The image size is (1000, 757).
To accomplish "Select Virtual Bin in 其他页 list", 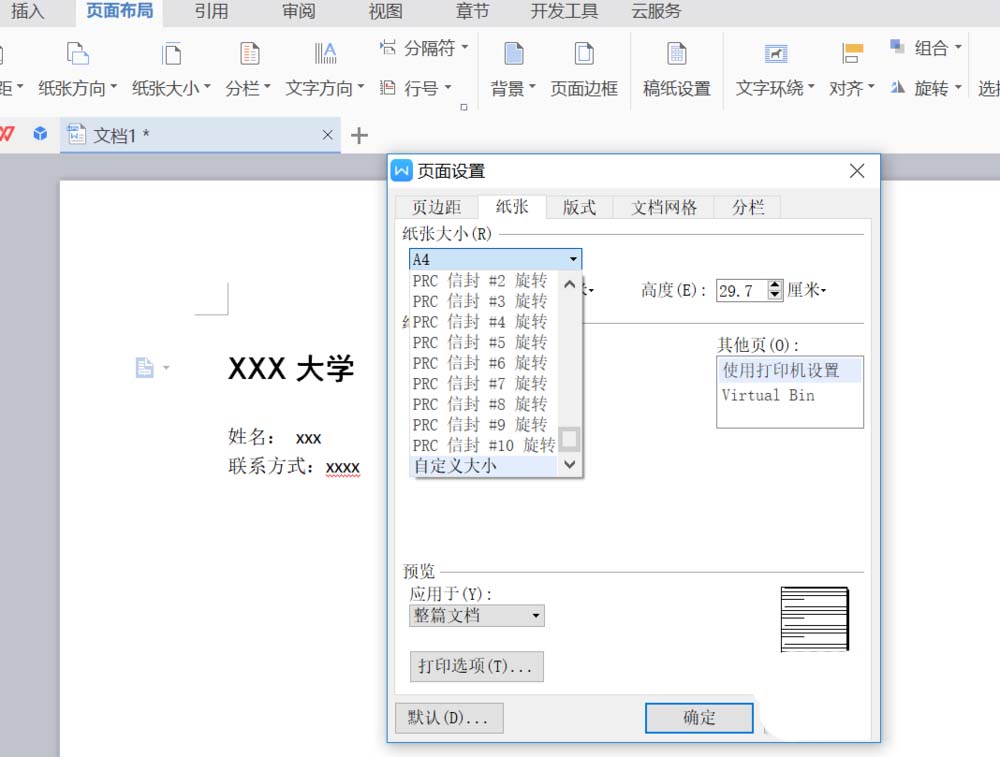I will pyautogui.click(x=790, y=395).
